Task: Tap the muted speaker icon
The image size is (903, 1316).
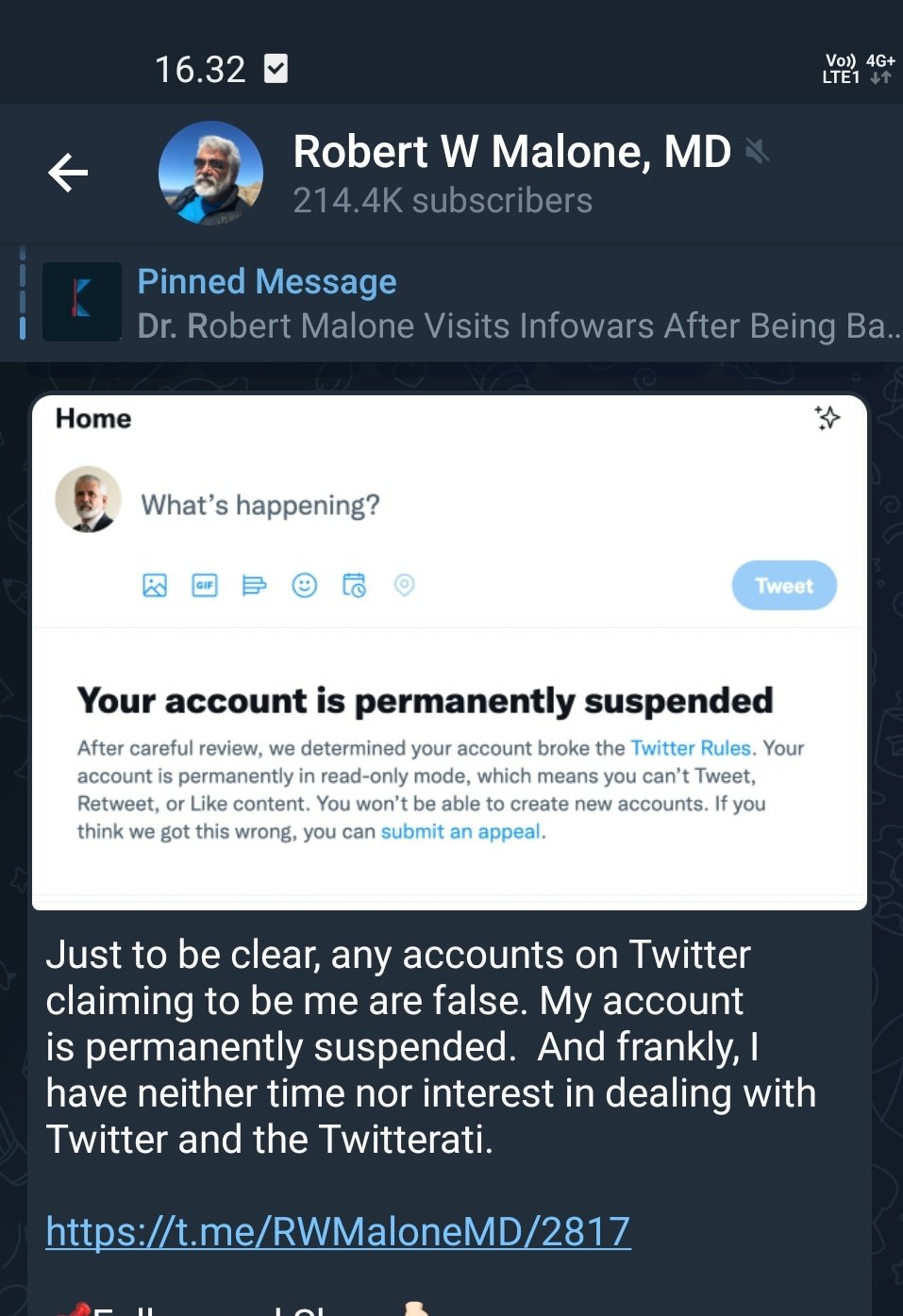Action: coord(757,151)
